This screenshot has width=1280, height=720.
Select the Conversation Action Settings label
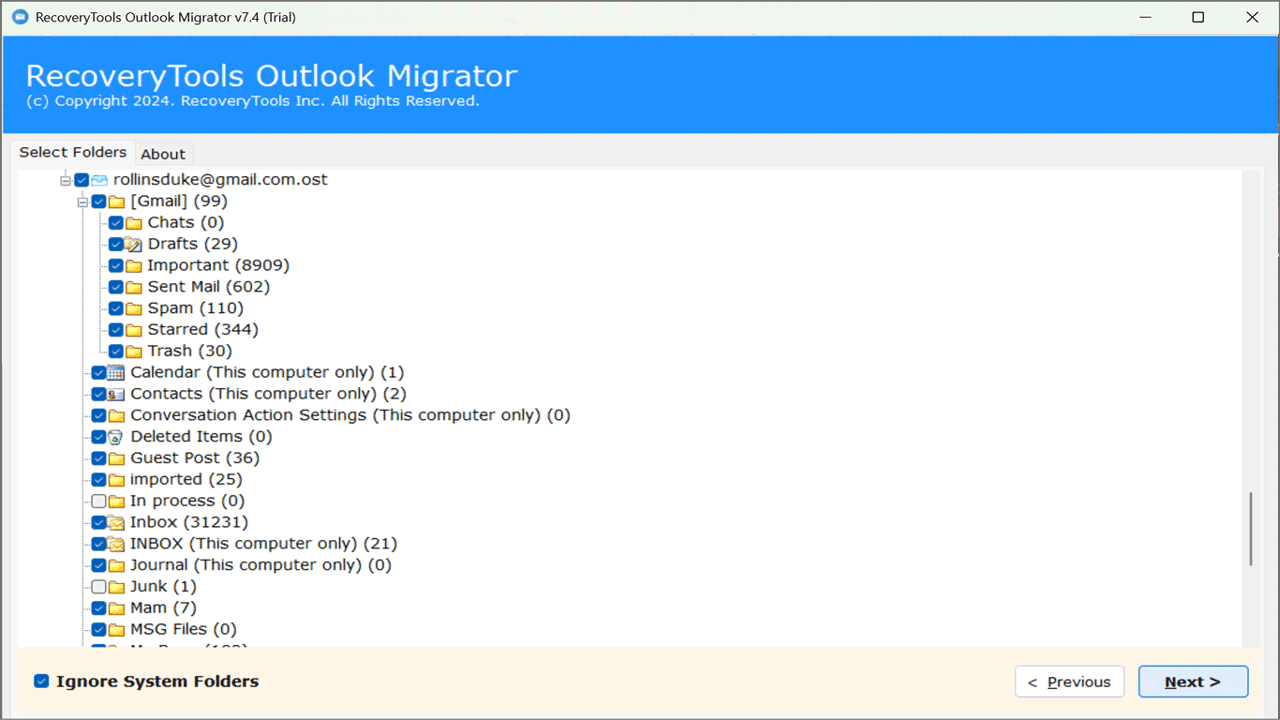coord(350,415)
